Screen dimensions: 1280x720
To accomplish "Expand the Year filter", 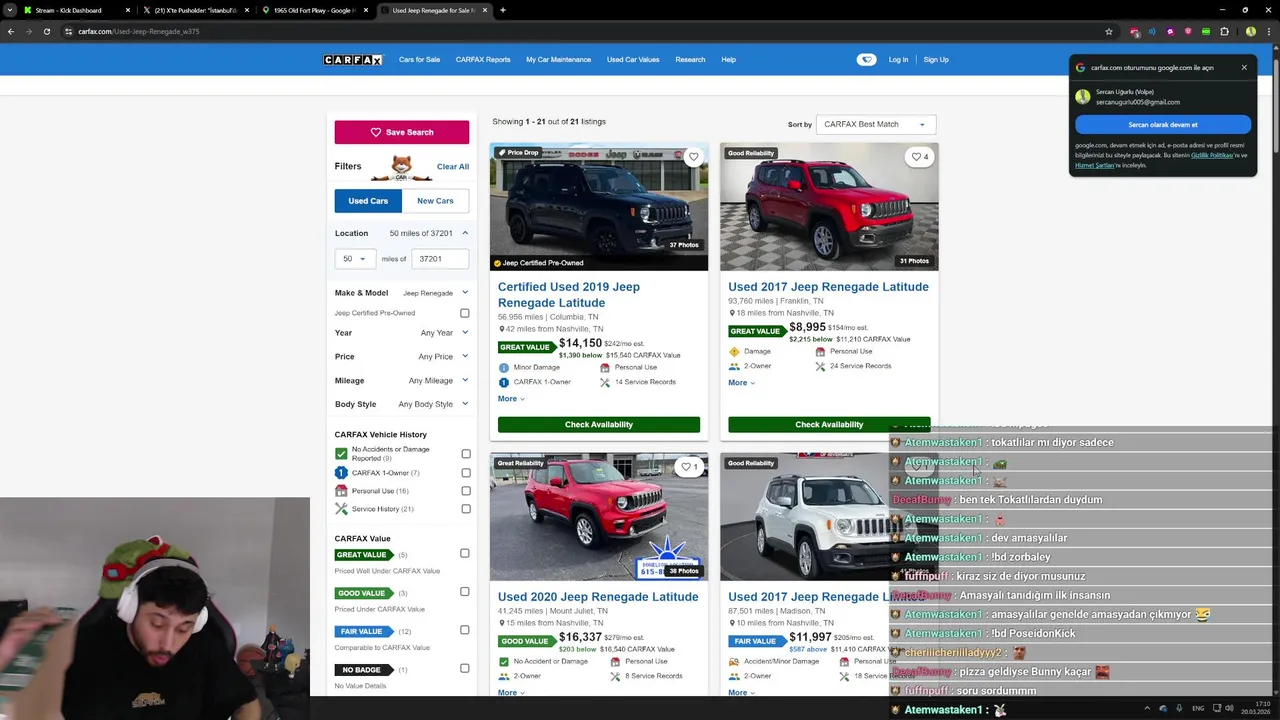I will (x=465, y=332).
